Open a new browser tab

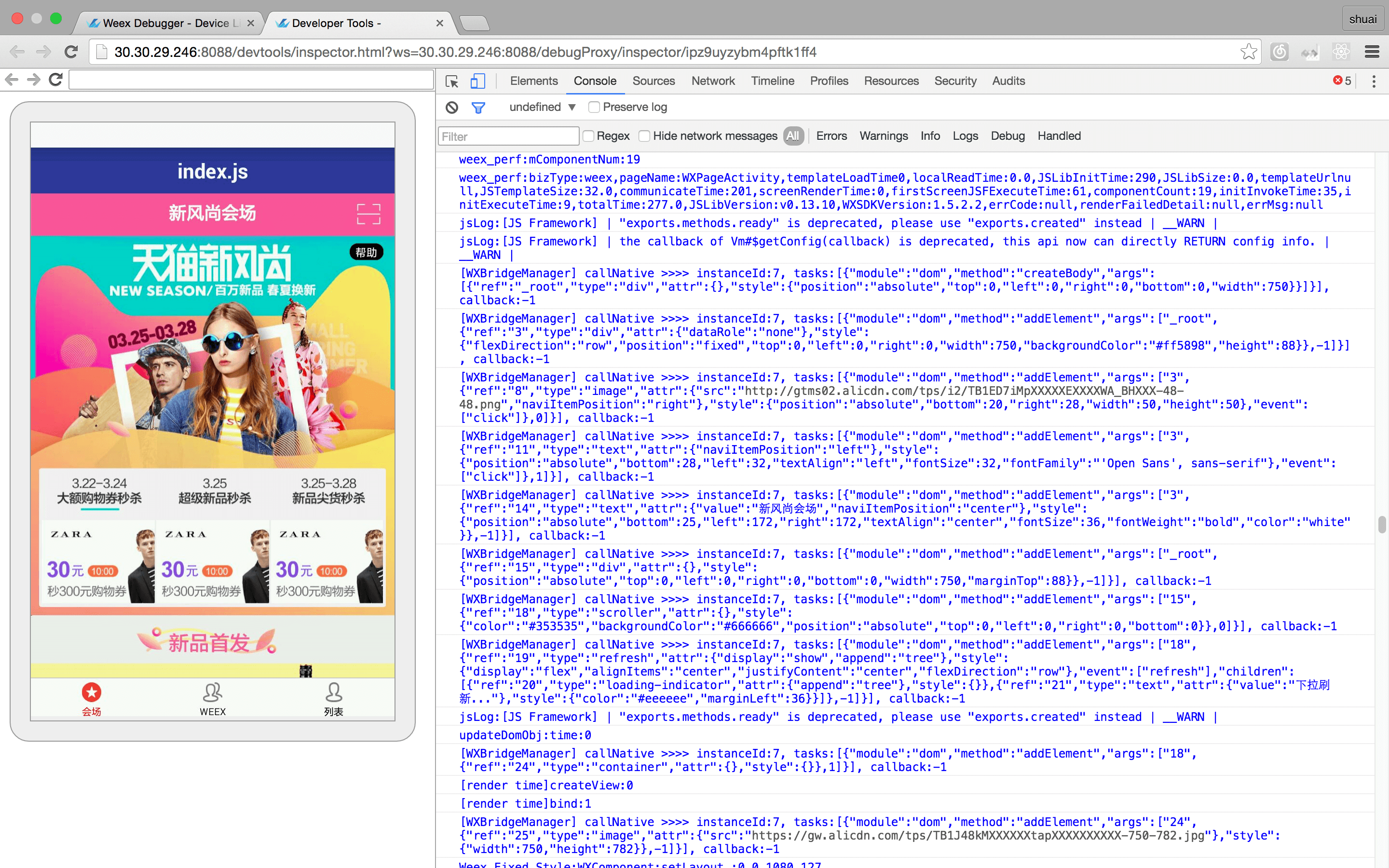474,24
